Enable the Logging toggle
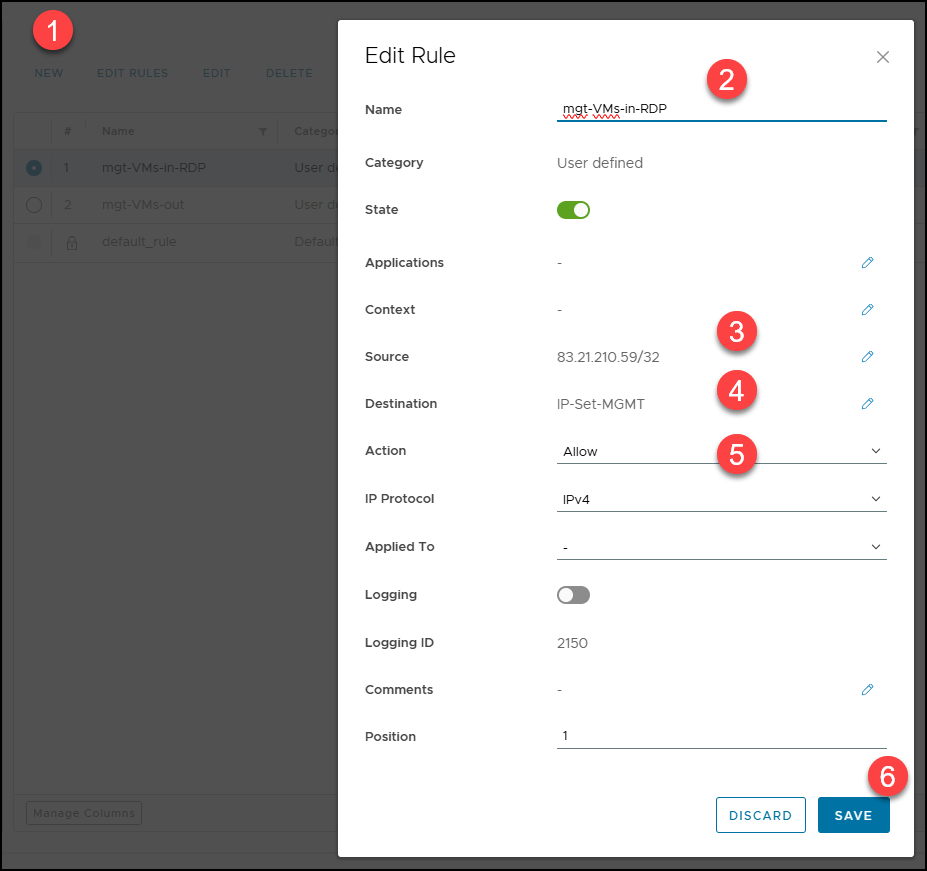927x871 pixels. point(574,595)
